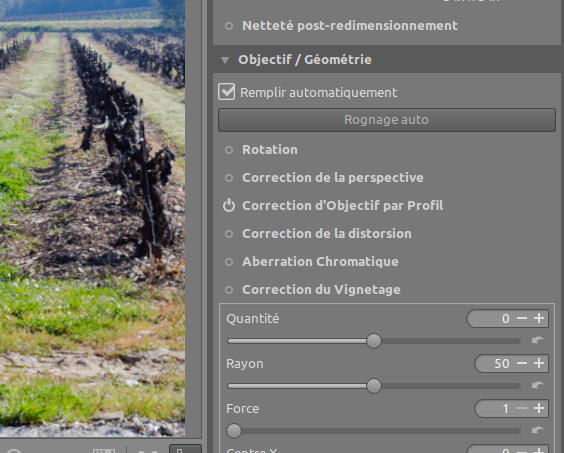Enable Netteté post-redimensionnement toggle
This screenshot has height=453, width=564.
(x=229, y=26)
